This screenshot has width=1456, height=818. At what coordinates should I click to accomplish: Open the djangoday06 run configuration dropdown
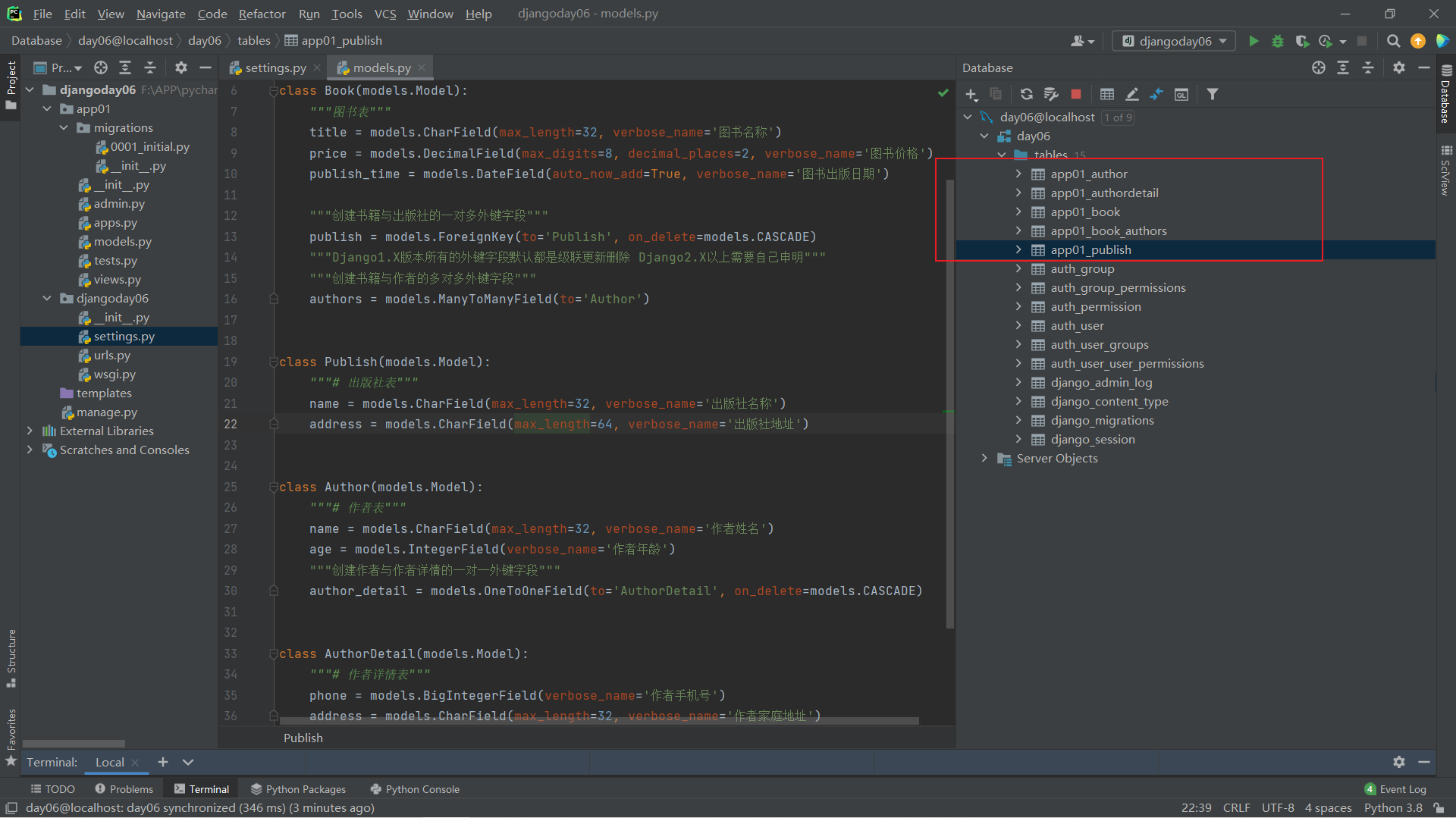coord(1173,41)
